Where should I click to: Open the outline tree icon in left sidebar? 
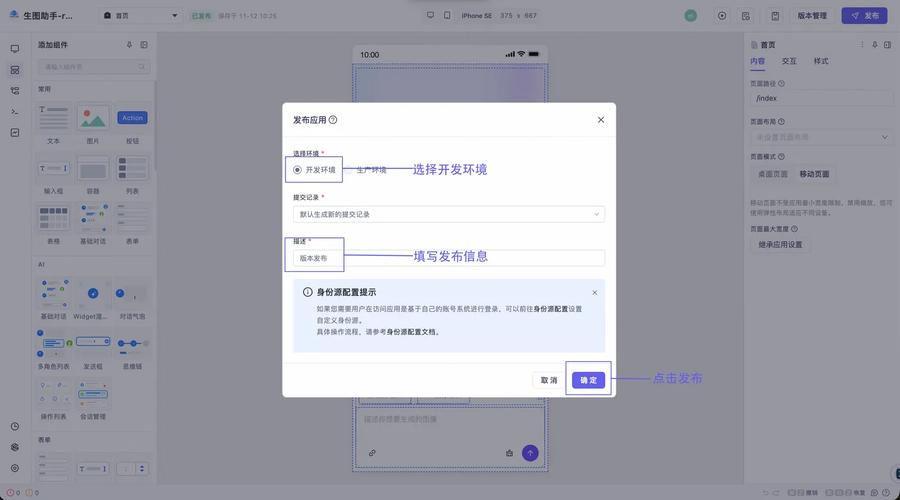(15, 91)
